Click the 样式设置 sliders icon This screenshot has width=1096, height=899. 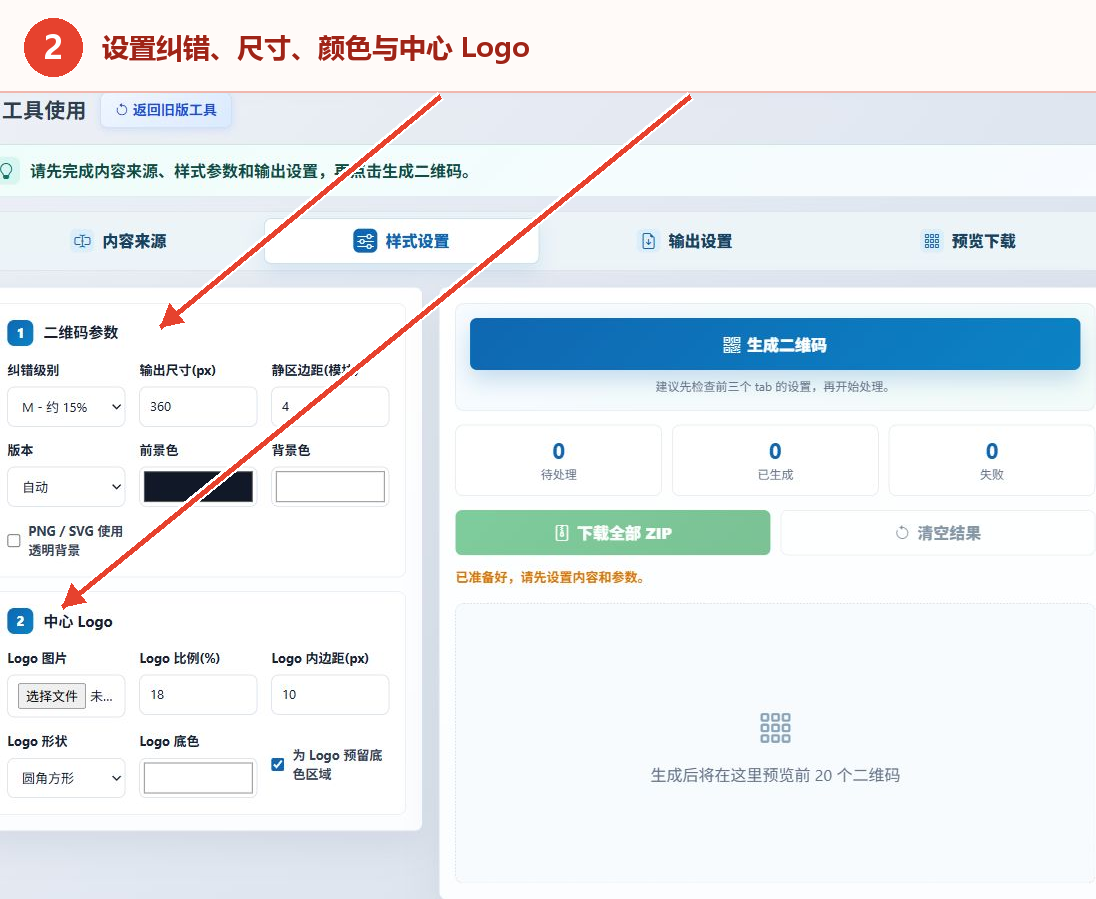click(365, 241)
